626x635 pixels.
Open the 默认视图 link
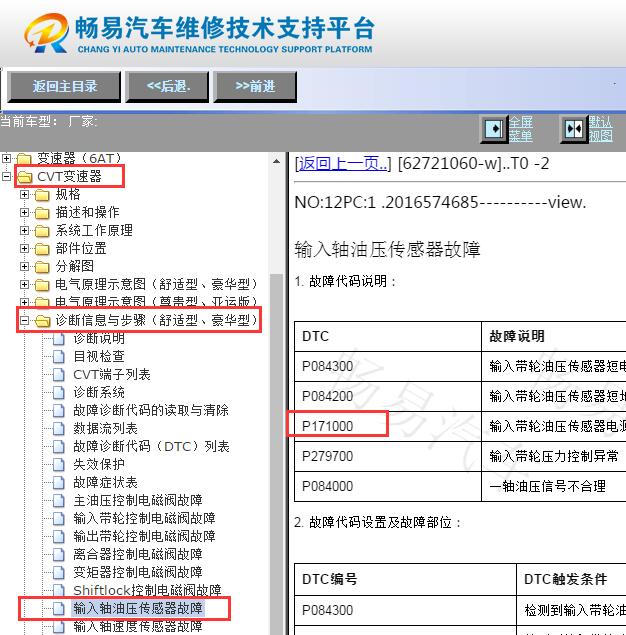(x=600, y=129)
